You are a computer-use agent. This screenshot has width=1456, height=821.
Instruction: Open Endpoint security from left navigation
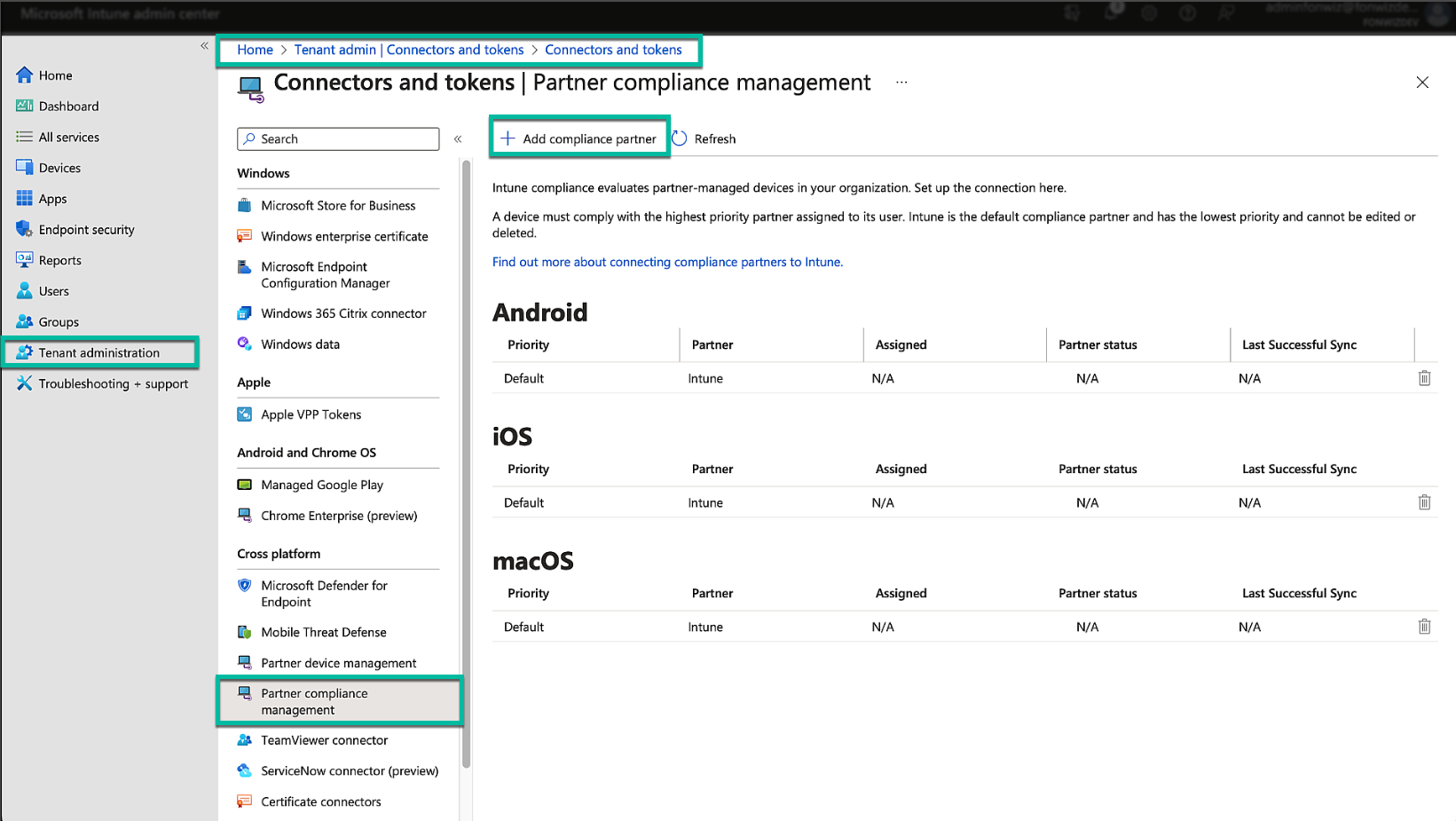point(86,230)
